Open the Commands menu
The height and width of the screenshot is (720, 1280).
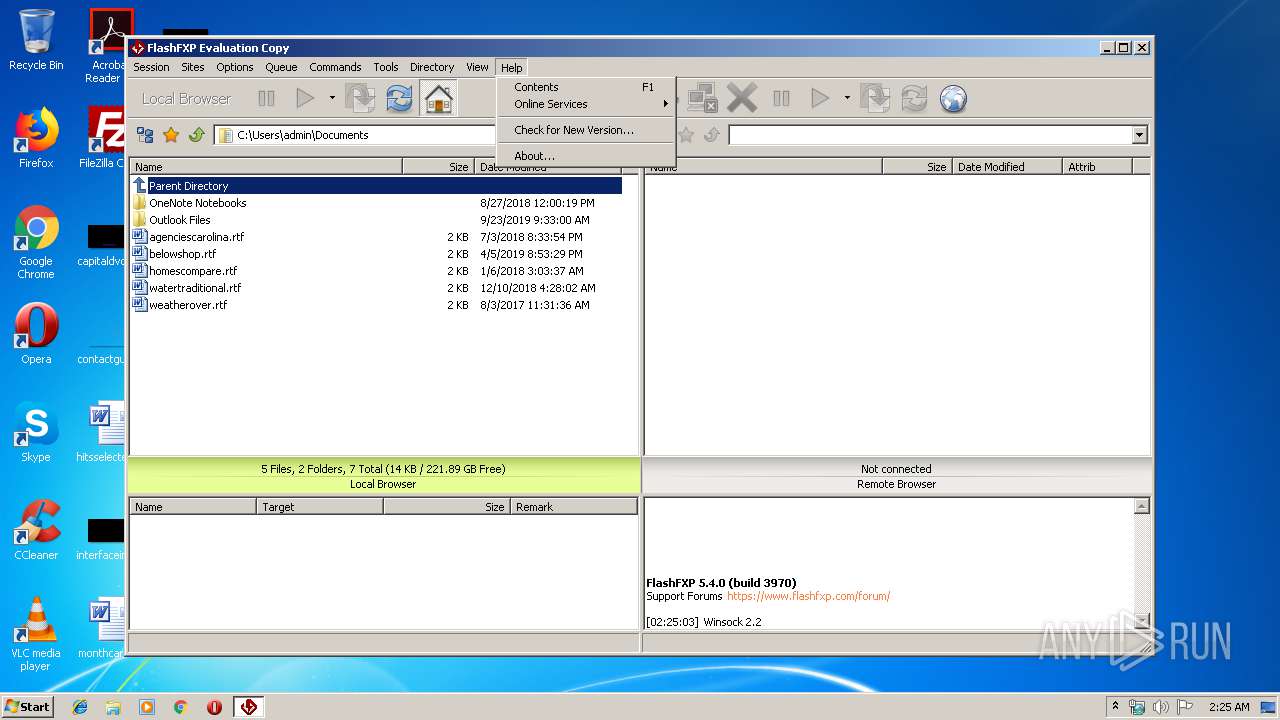point(335,67)
